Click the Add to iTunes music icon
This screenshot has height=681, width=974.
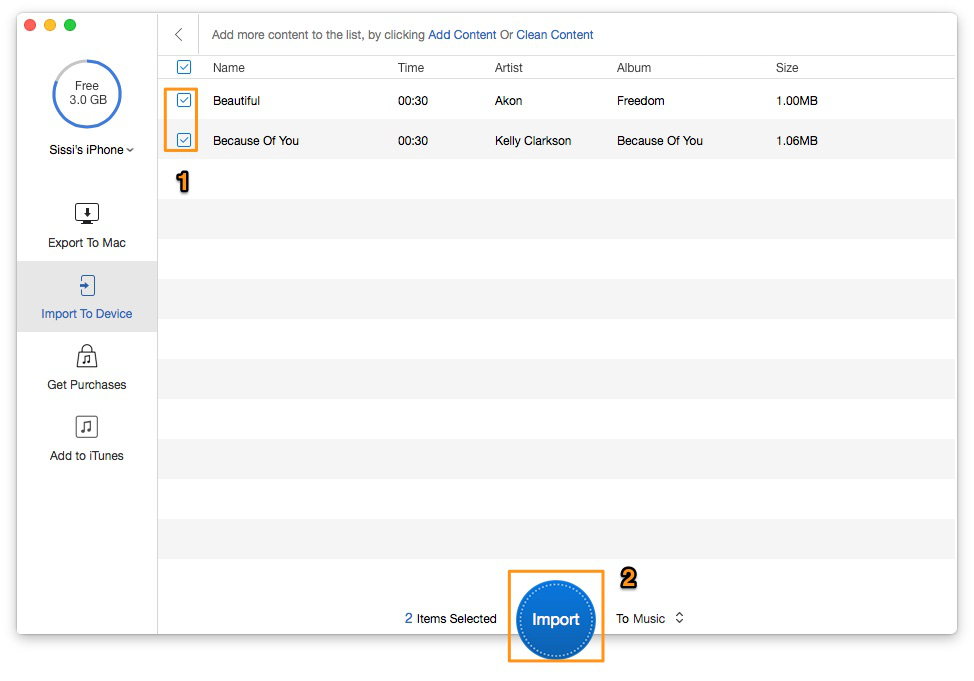87,427
